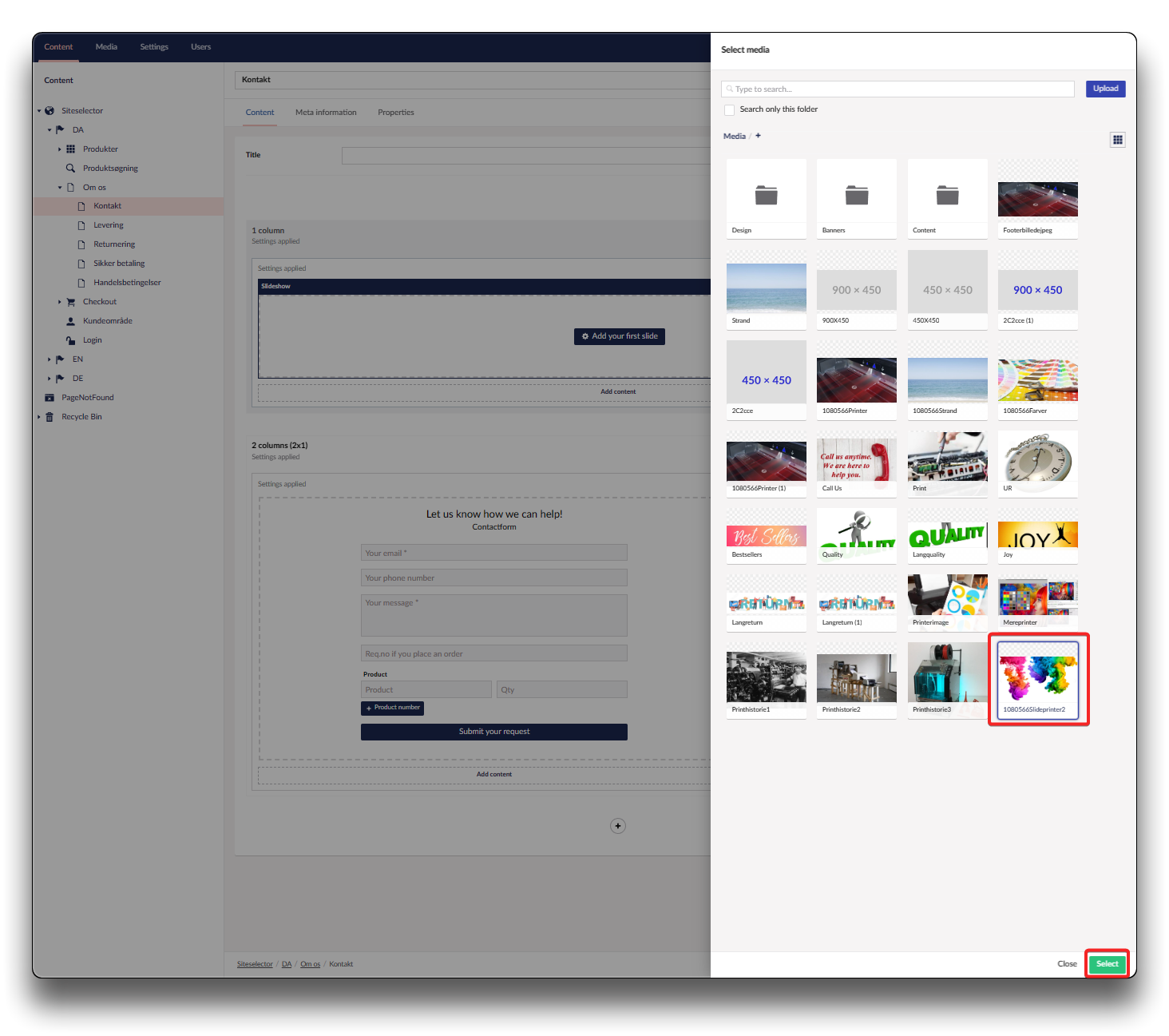Expand the Produkter tree node

60,149
